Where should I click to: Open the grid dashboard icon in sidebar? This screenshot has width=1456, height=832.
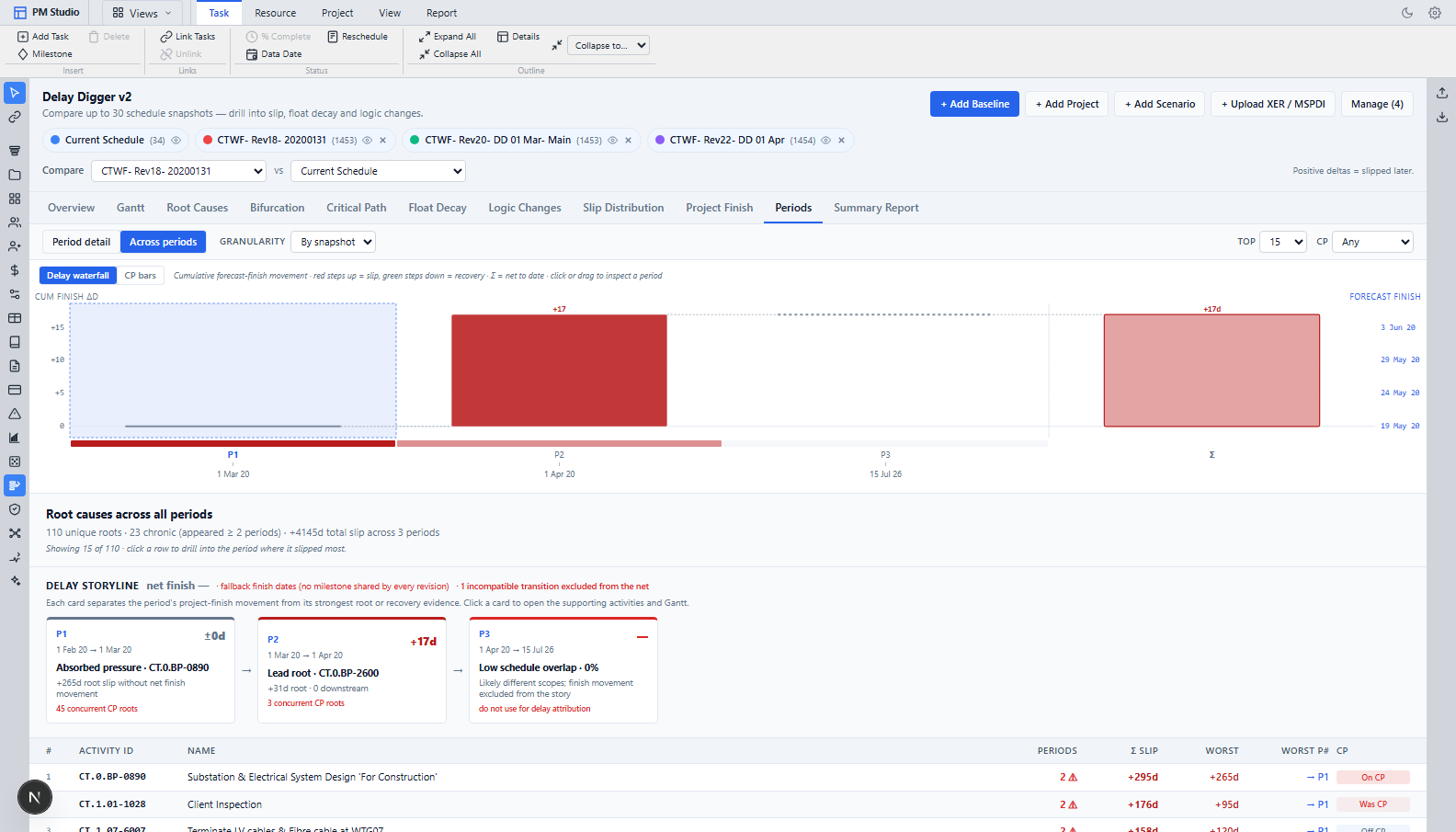(x=15, y=199)
